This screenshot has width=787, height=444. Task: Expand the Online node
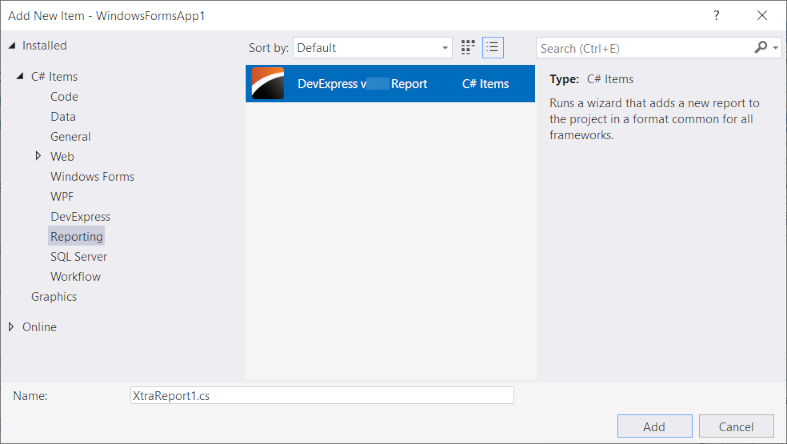click(11, 327)
